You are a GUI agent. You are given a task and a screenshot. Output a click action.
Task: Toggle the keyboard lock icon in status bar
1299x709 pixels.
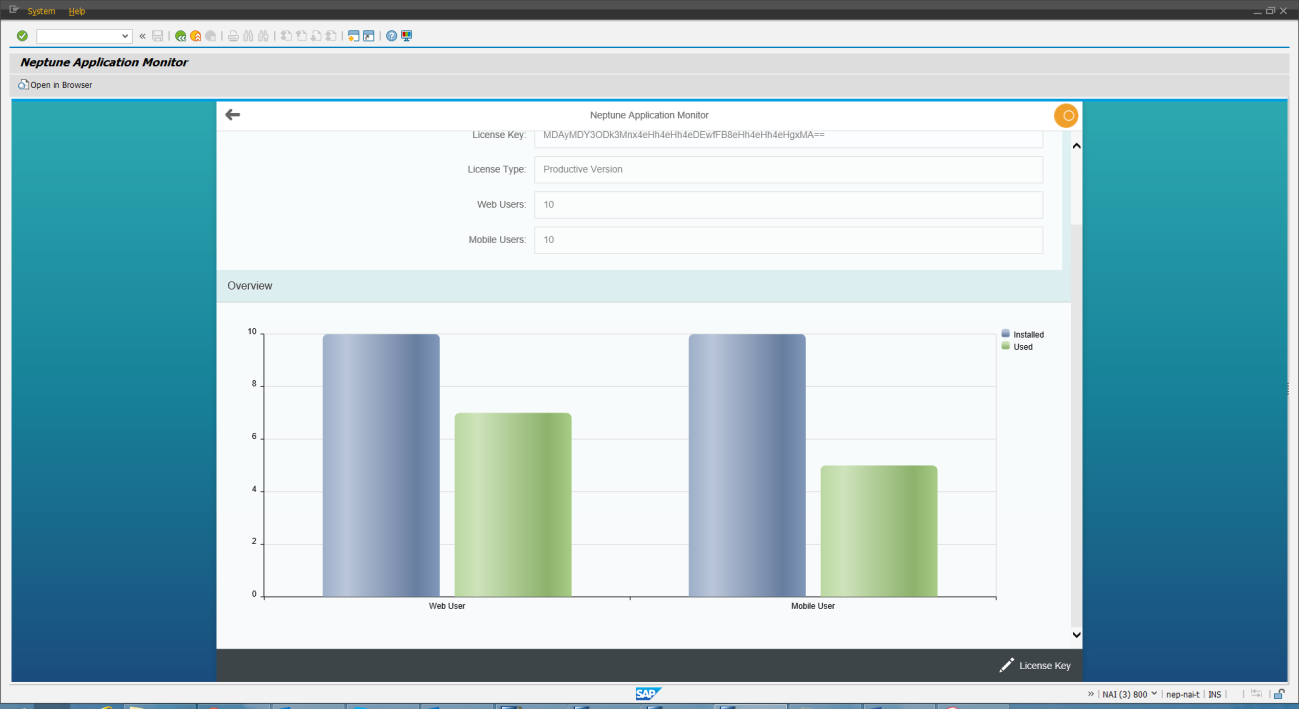[x=1279, y=693]
